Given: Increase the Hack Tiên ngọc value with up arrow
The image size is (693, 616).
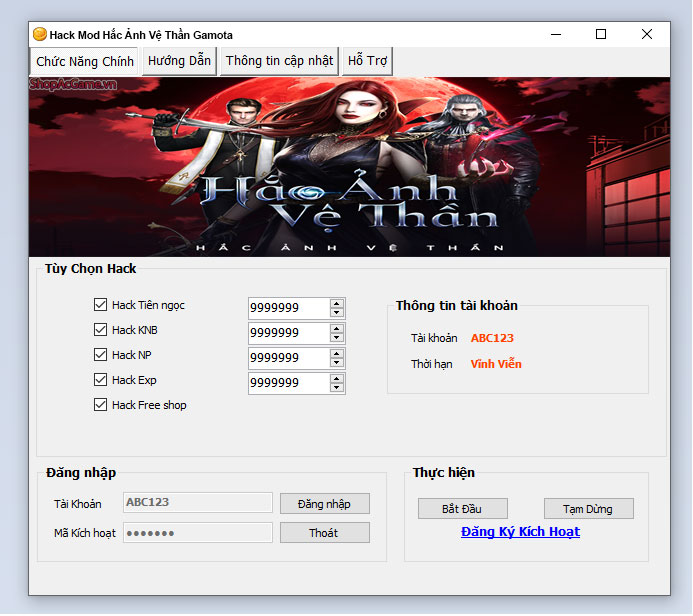Looking at the screenshot, I should pos(337,304).
